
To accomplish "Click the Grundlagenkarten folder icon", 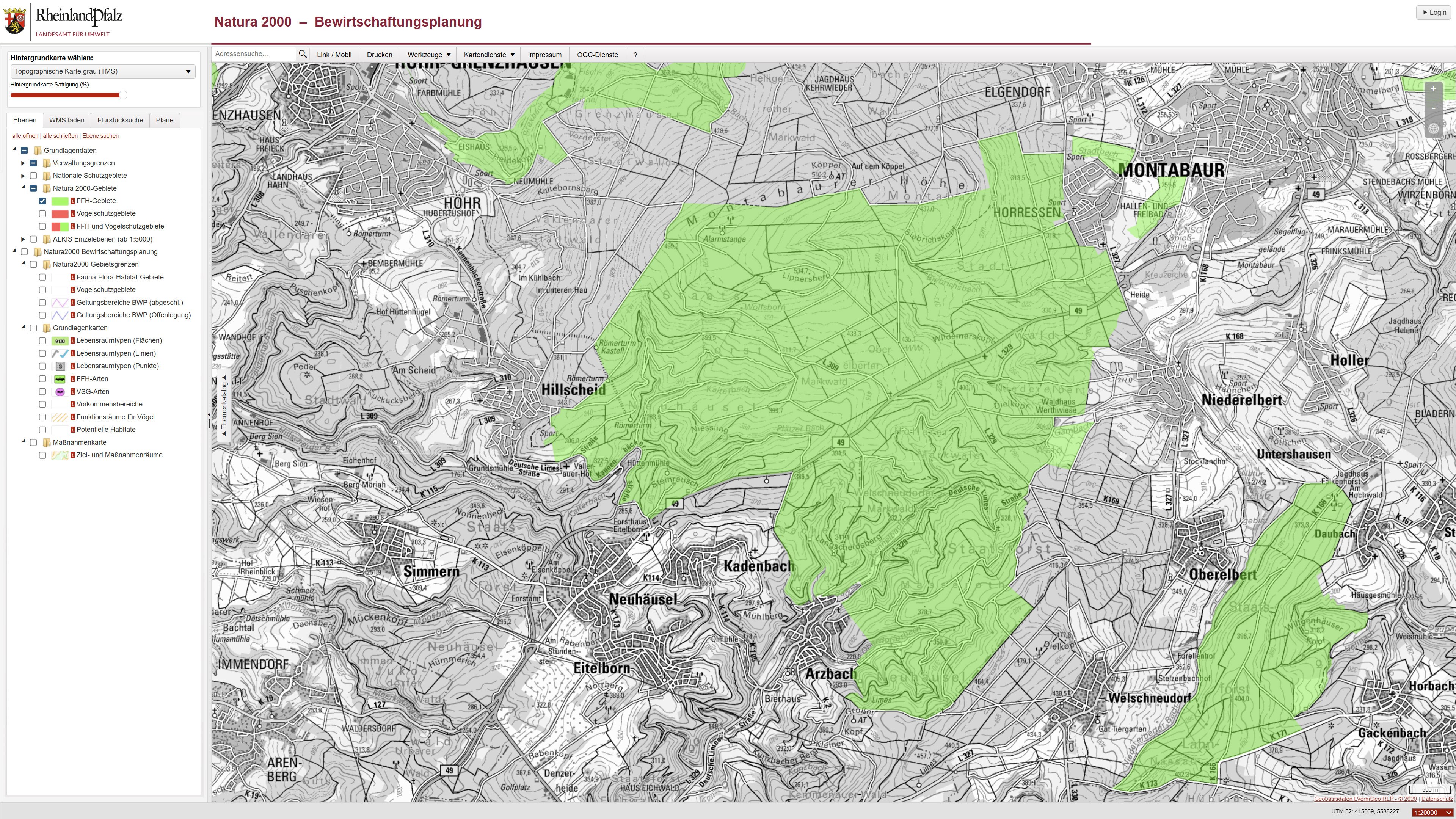I will (47, 328).
